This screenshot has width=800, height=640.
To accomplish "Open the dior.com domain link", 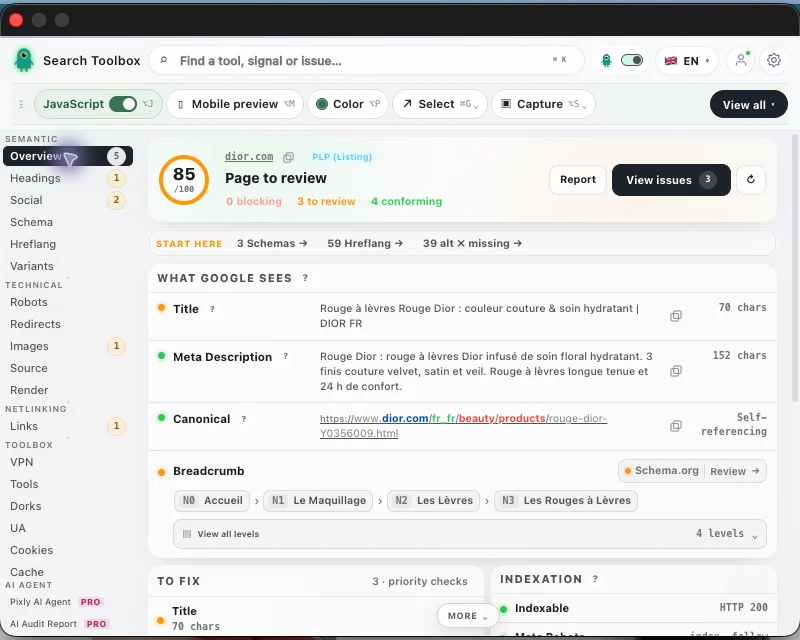I will (x=249, y=157).
